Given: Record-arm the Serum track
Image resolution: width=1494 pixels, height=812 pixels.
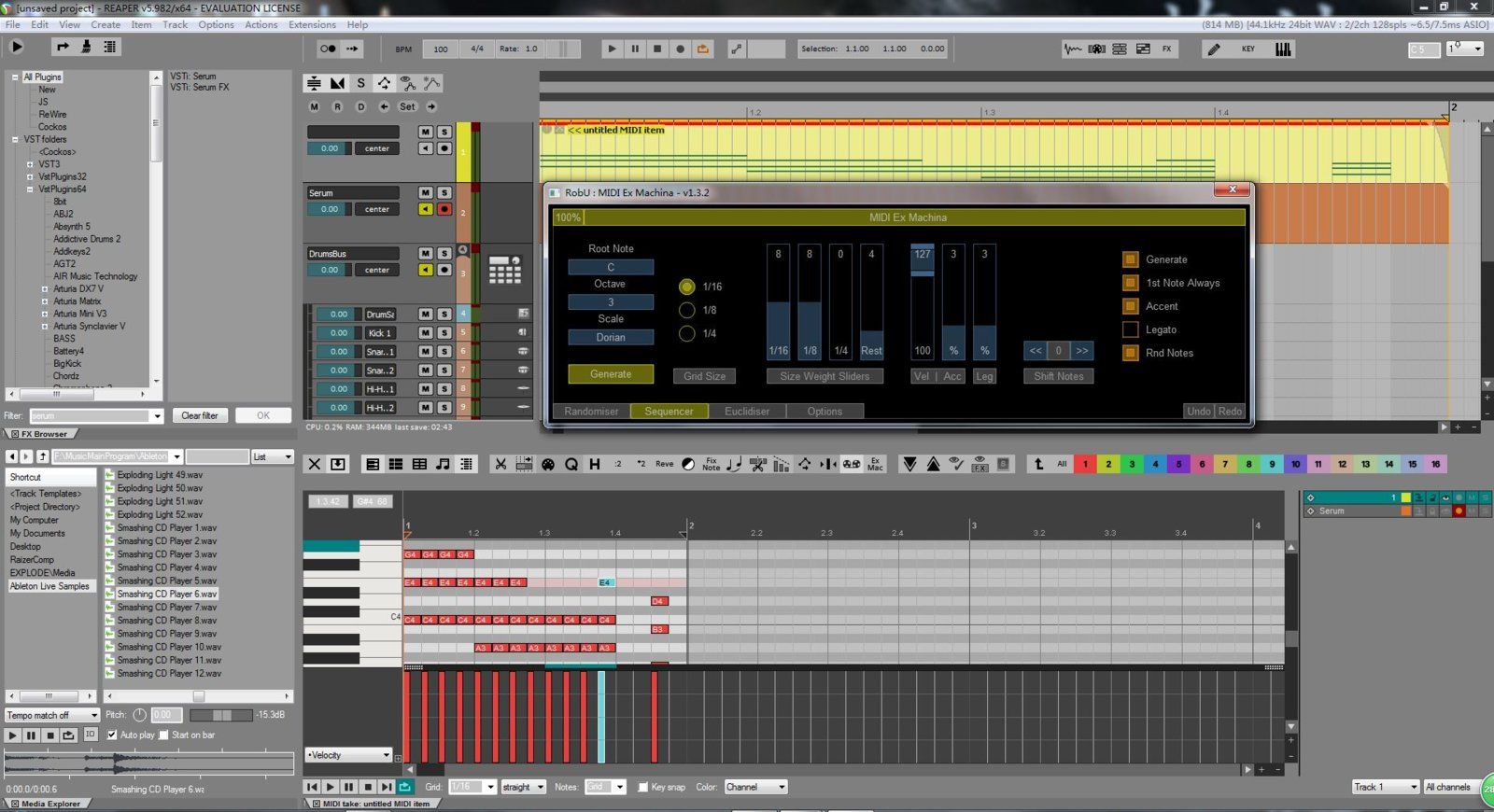Looking at the screenshot, I should click(x=444, y=209).
